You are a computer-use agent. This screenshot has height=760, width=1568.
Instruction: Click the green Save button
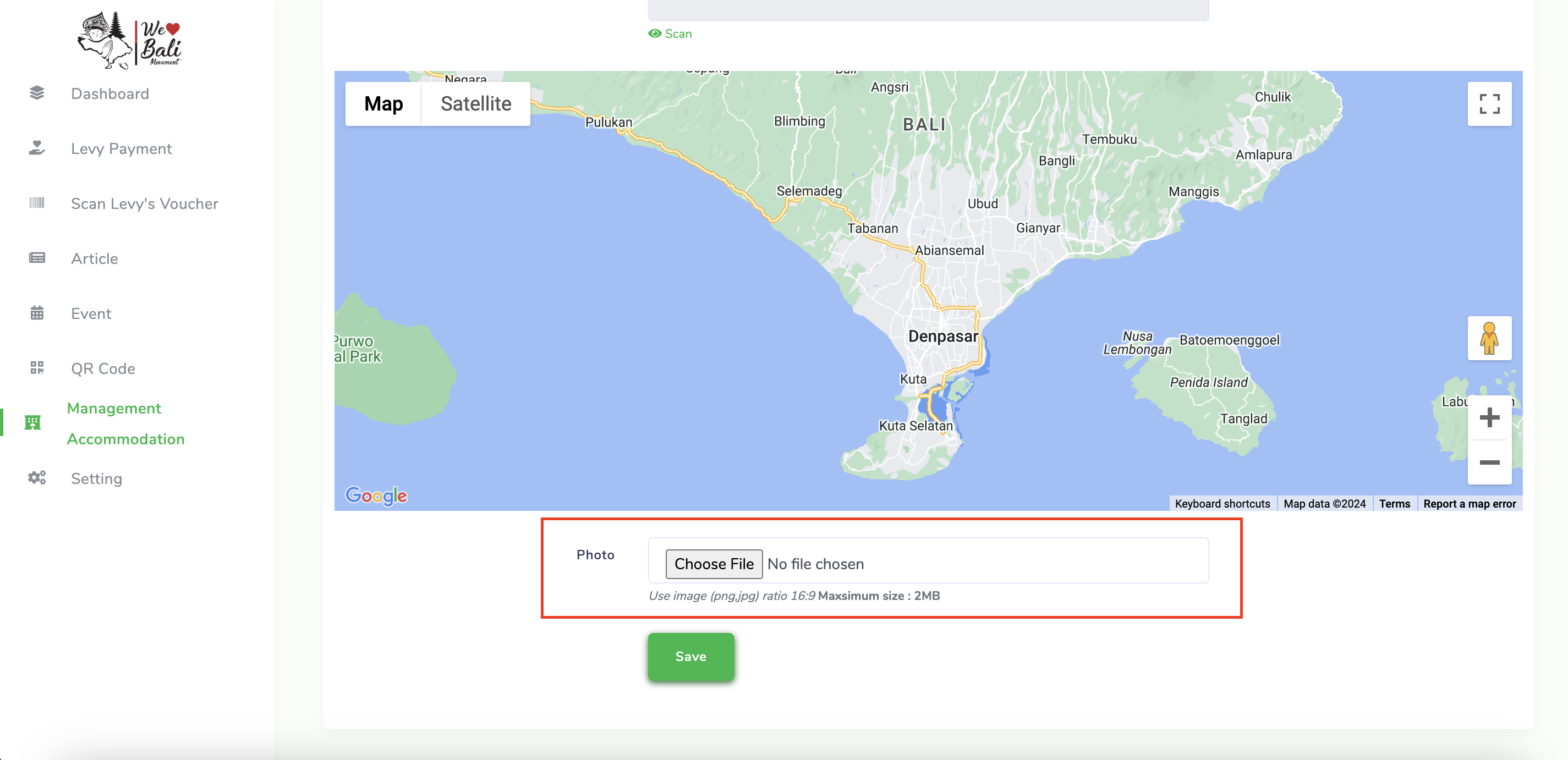pyautogui.click(x=690, y=657)
